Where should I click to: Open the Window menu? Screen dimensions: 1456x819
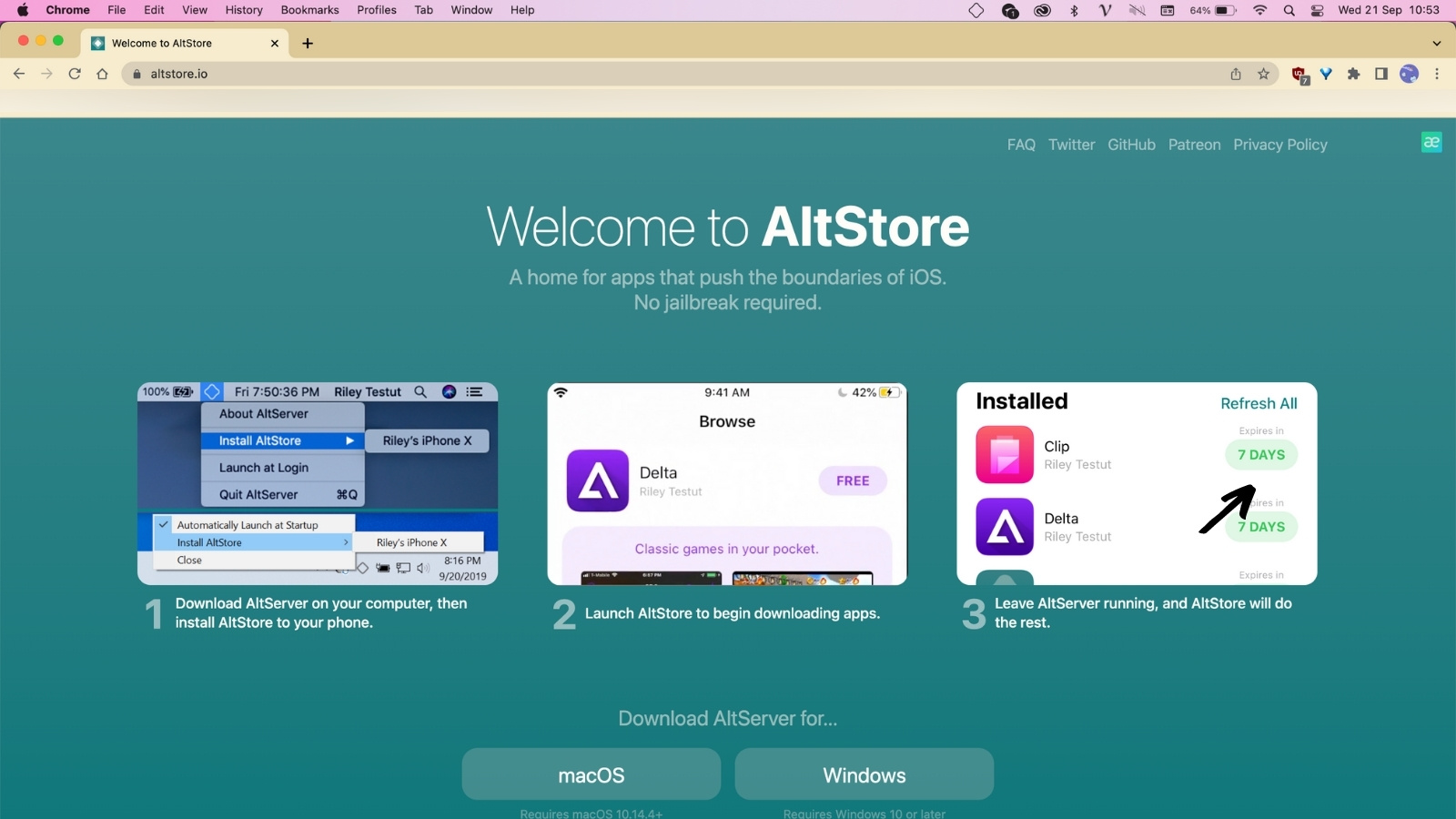(x=471, y=10)
